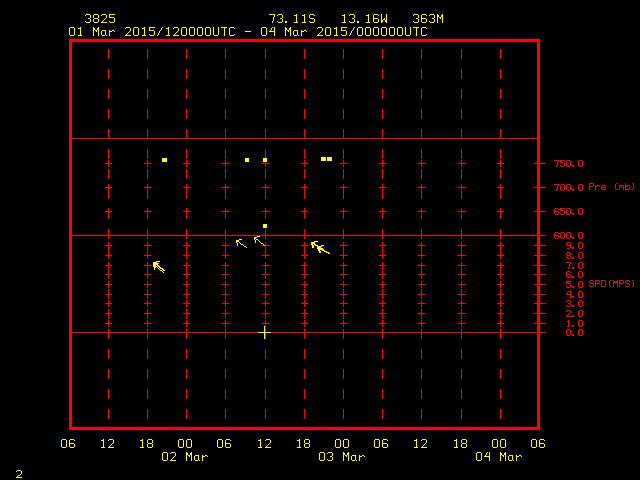Click the 2.0 speed axis label
640x480 pixels.
coord(574,314)
